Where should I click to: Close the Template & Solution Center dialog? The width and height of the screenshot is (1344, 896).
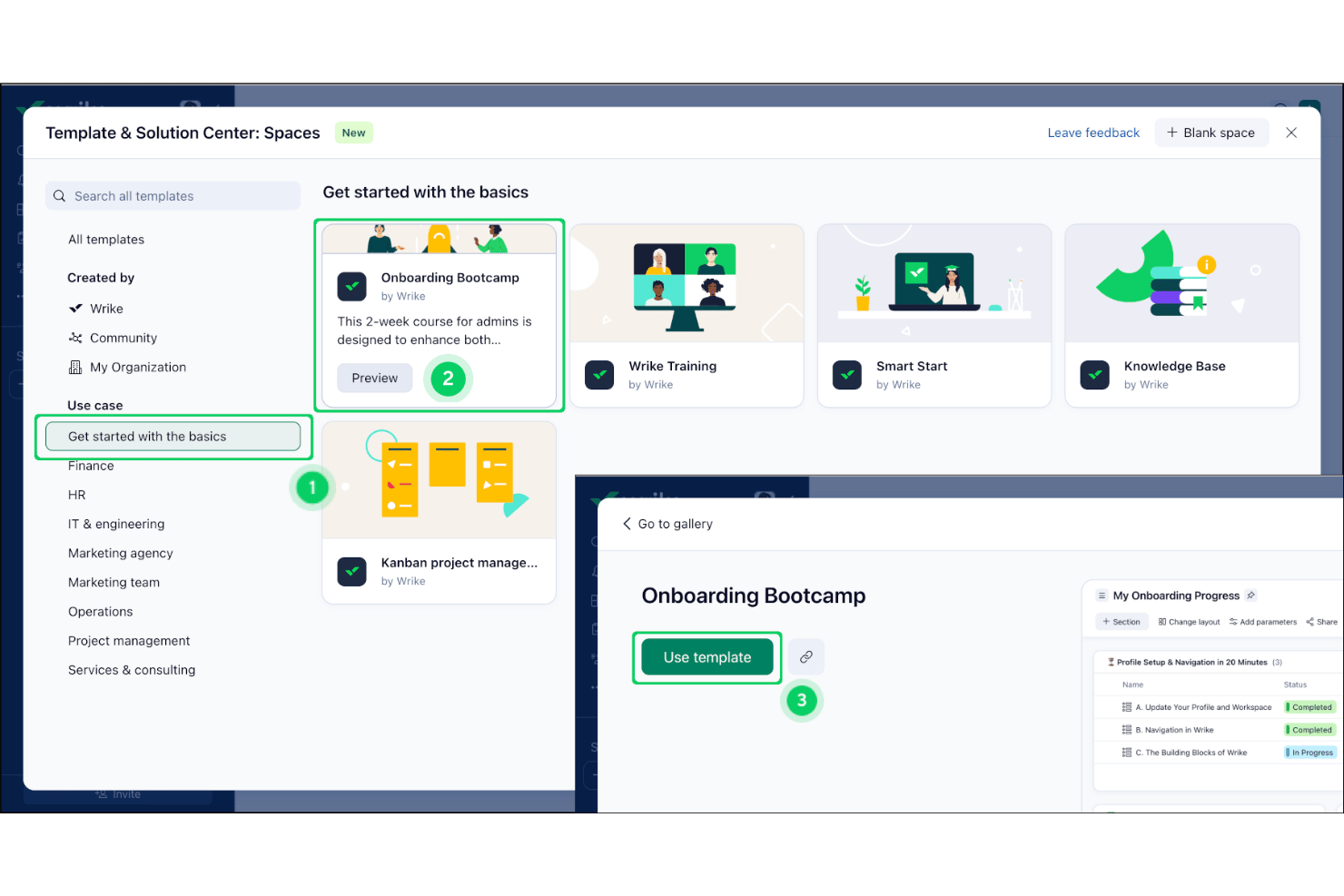[x=1291, y=133]
